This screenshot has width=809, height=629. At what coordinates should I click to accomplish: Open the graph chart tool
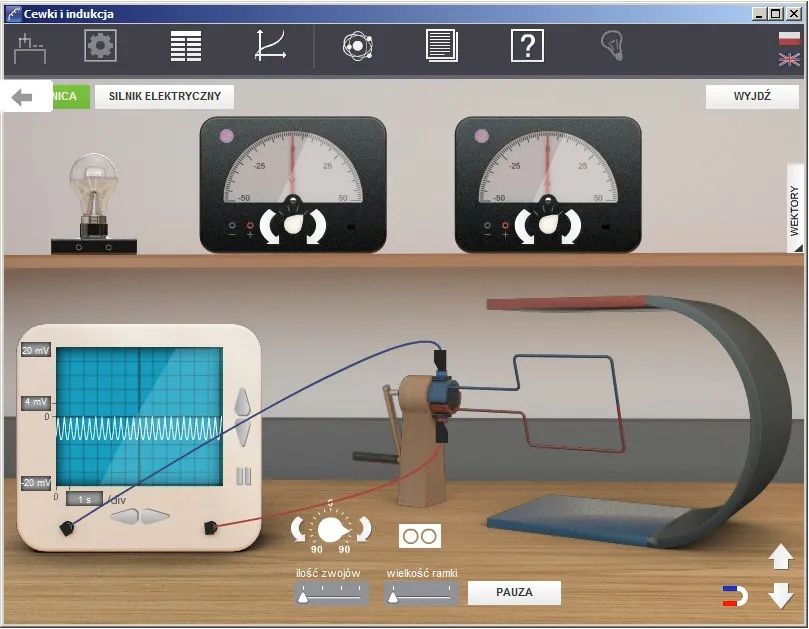(271, 46)
